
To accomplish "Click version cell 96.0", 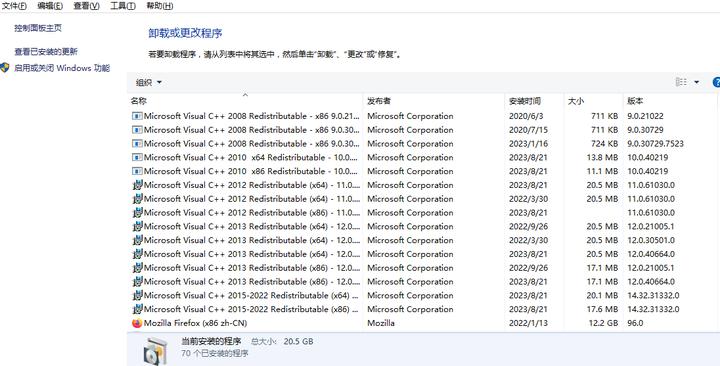I will pos(635,323).
